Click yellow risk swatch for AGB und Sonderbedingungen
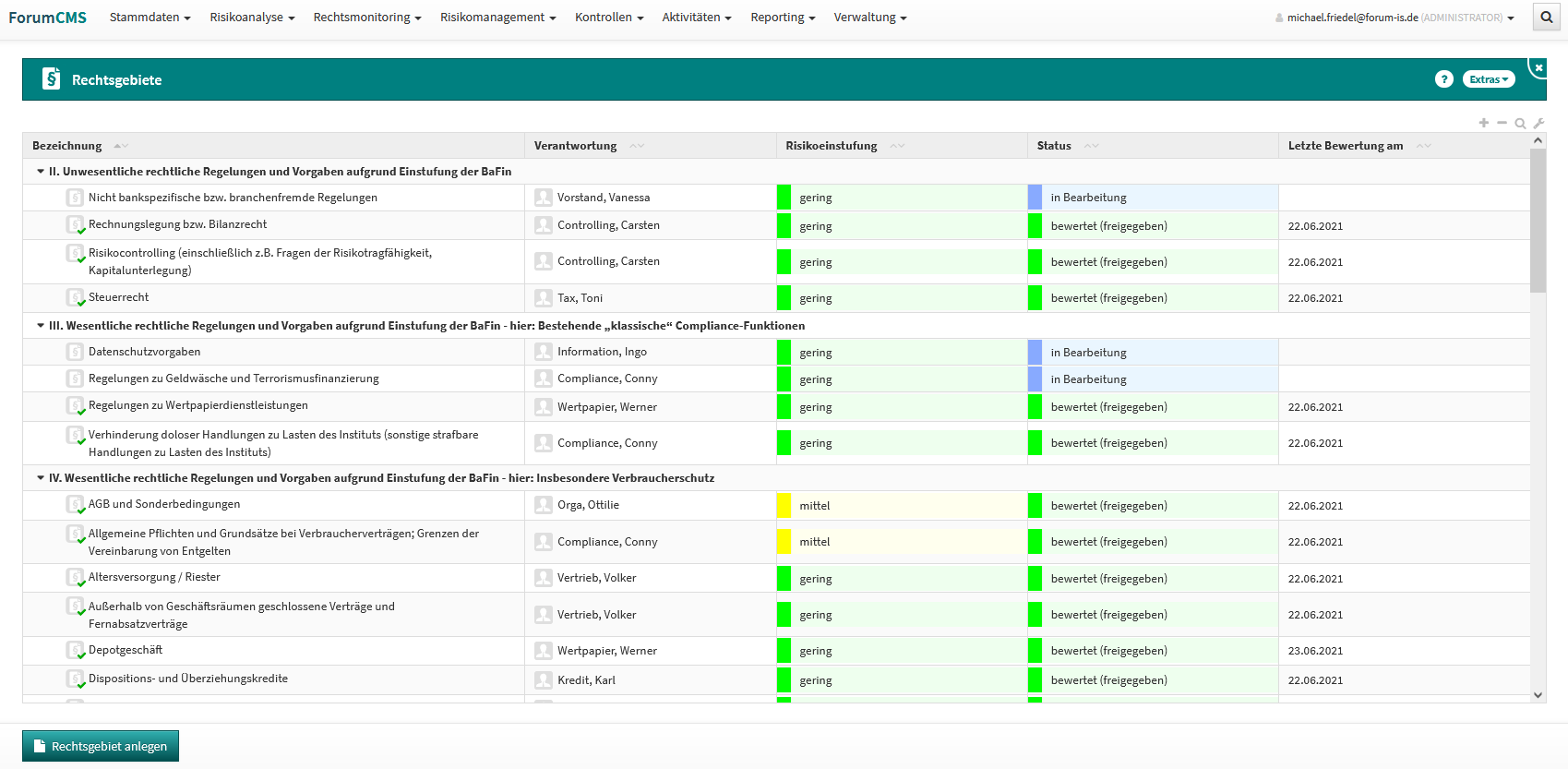The width and height of the screenshot is (1568, 769). click(784, 506)
